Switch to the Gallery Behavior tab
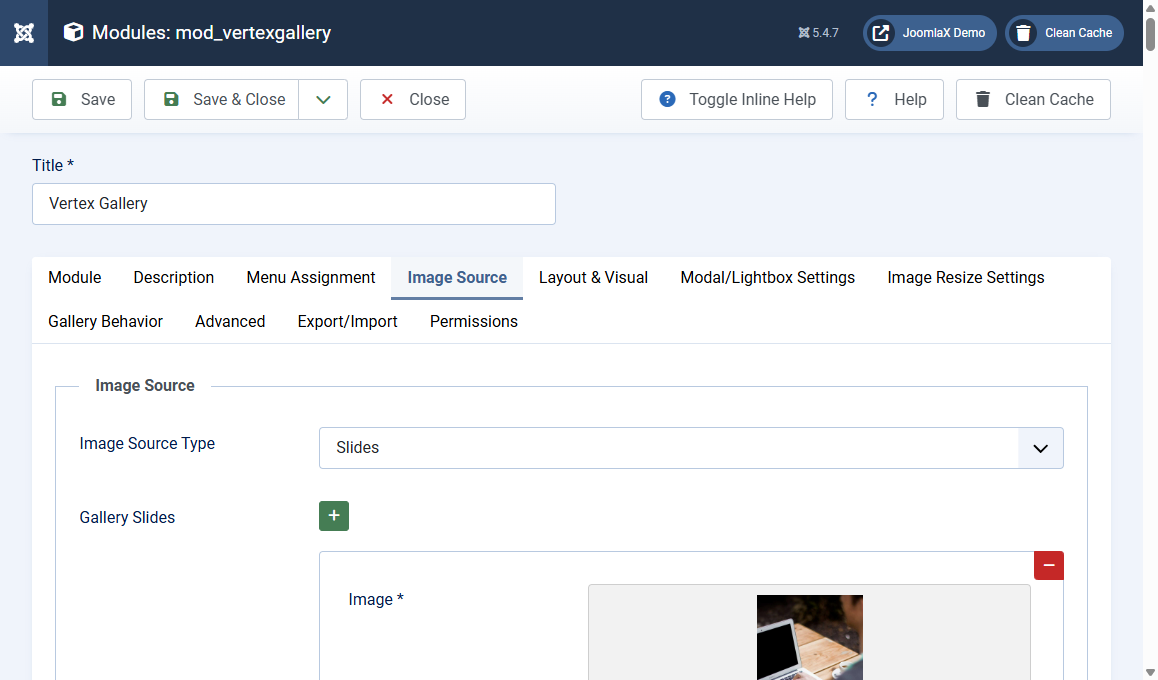 click(106, 321)
